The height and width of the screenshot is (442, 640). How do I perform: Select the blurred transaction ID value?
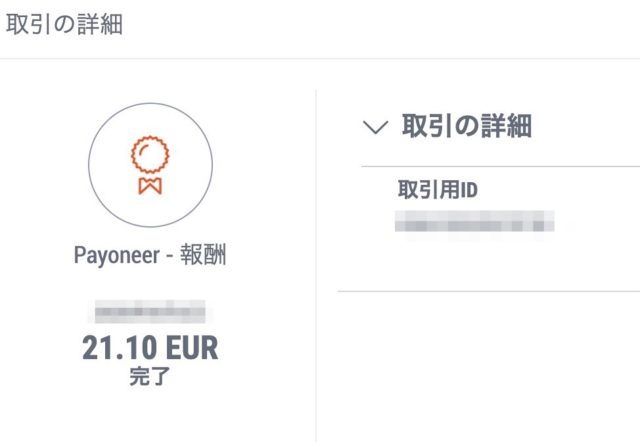(x=474, y=221)
